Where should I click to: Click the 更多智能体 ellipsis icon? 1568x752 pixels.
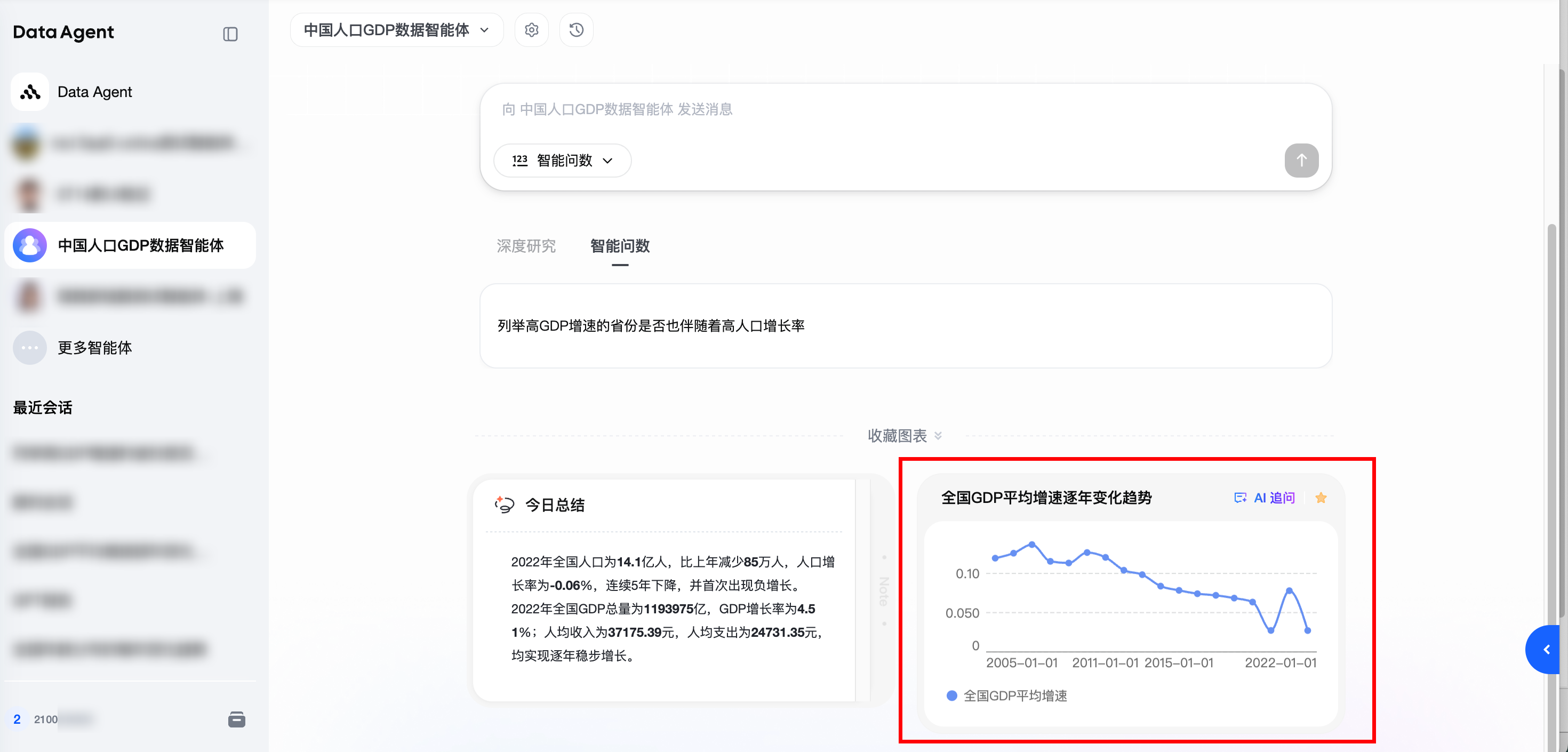pyautogui.click(x=30, y=348)
